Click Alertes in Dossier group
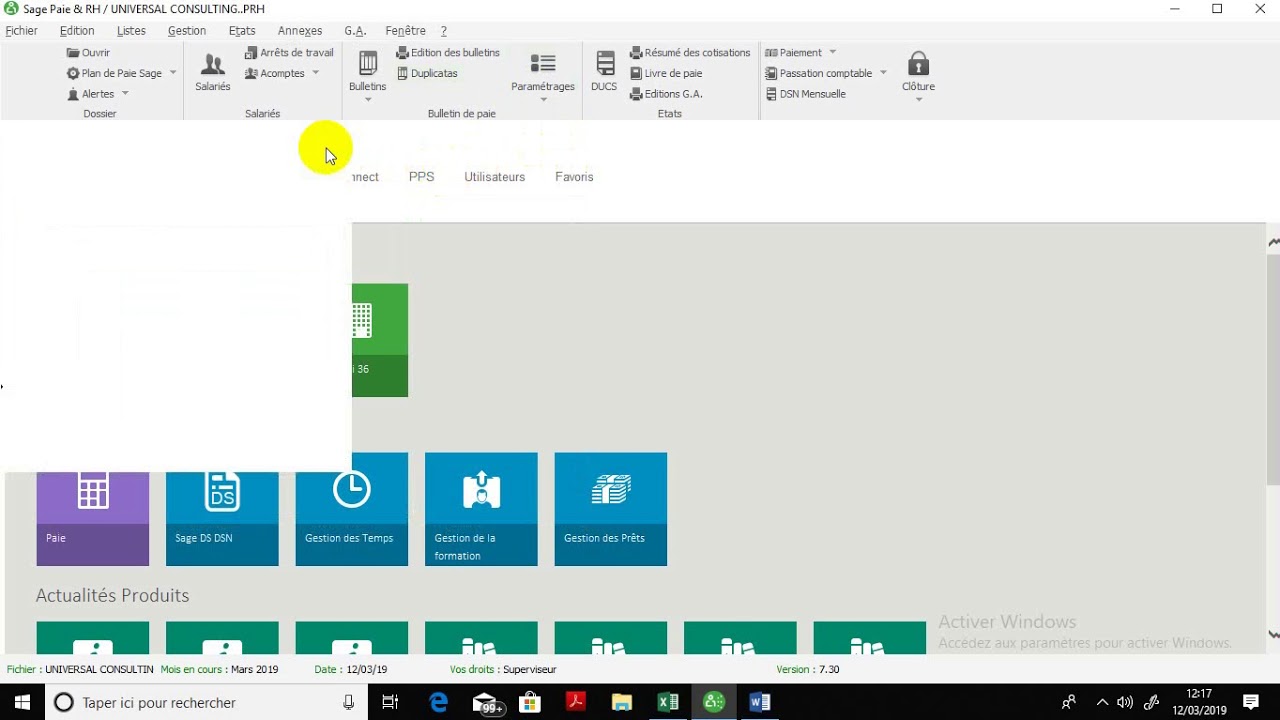 tap(91, 94)
